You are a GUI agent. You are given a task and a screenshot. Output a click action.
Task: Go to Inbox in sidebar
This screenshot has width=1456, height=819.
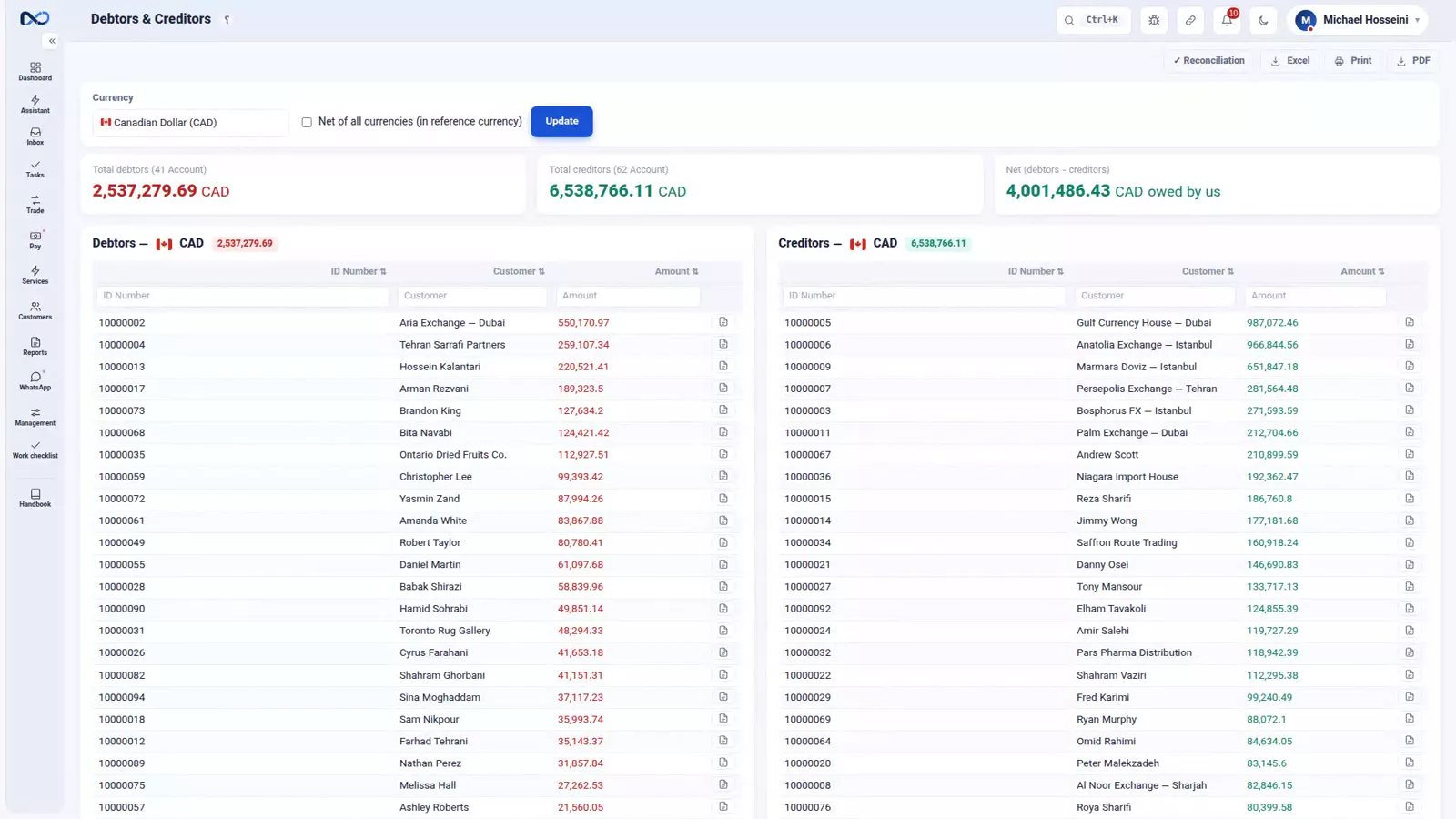tap(35, 136)
